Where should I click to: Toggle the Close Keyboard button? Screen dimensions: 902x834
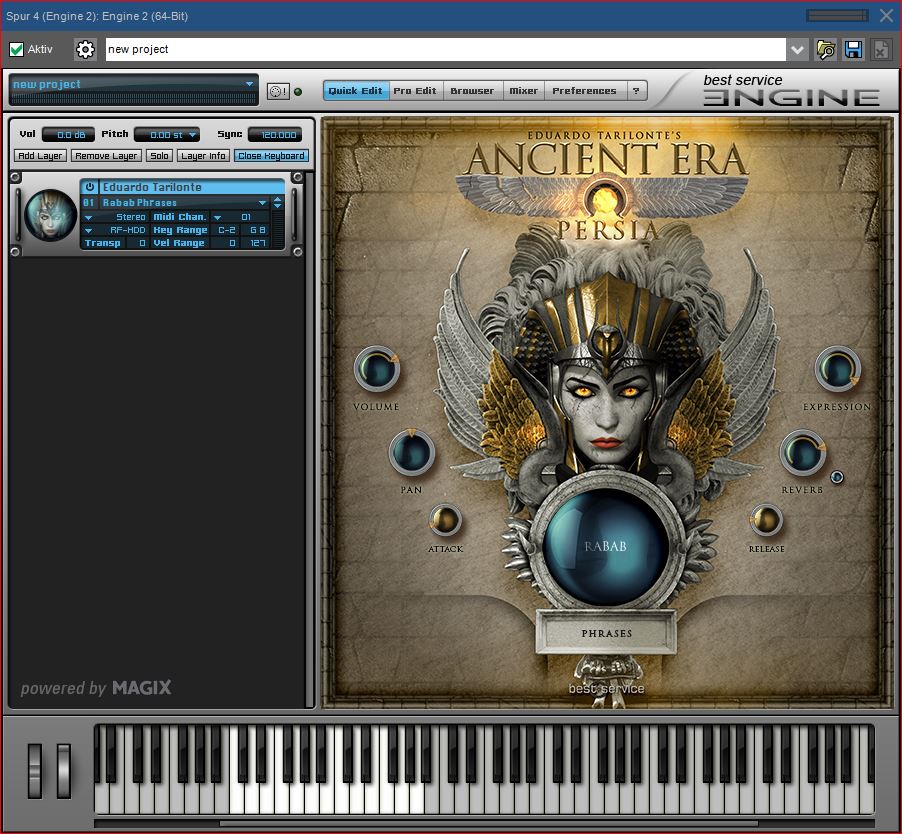(x=271, y=156)
